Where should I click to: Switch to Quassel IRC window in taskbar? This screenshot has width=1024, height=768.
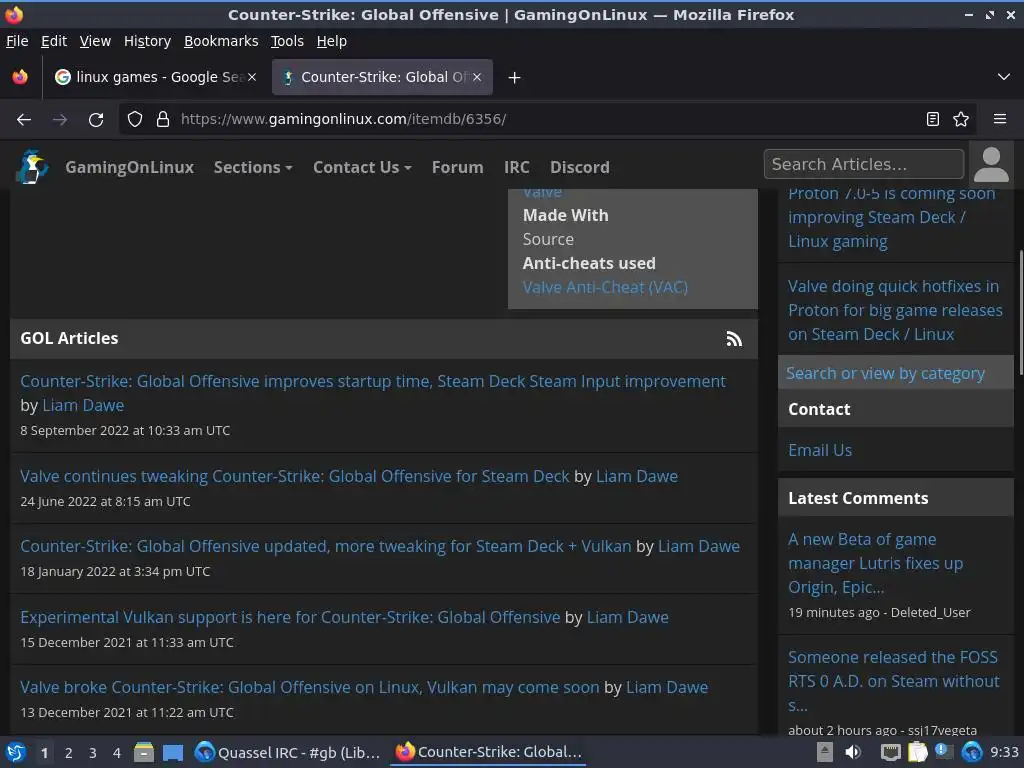click(288, 752)
